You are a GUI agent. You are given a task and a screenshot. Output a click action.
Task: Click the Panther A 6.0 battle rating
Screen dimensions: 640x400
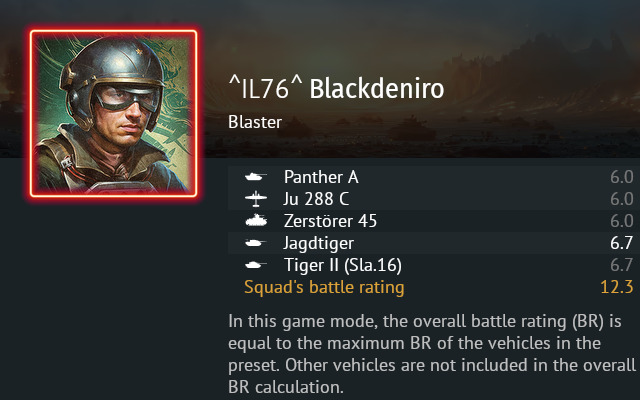tap(622, 178)
